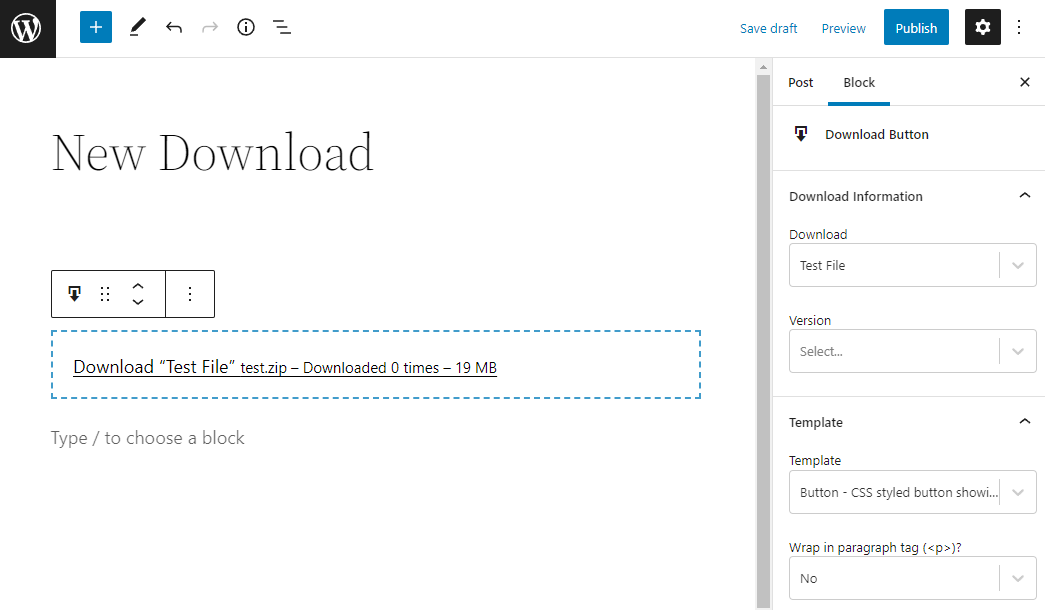Open editor settings with the gear icon

[982, 27]
